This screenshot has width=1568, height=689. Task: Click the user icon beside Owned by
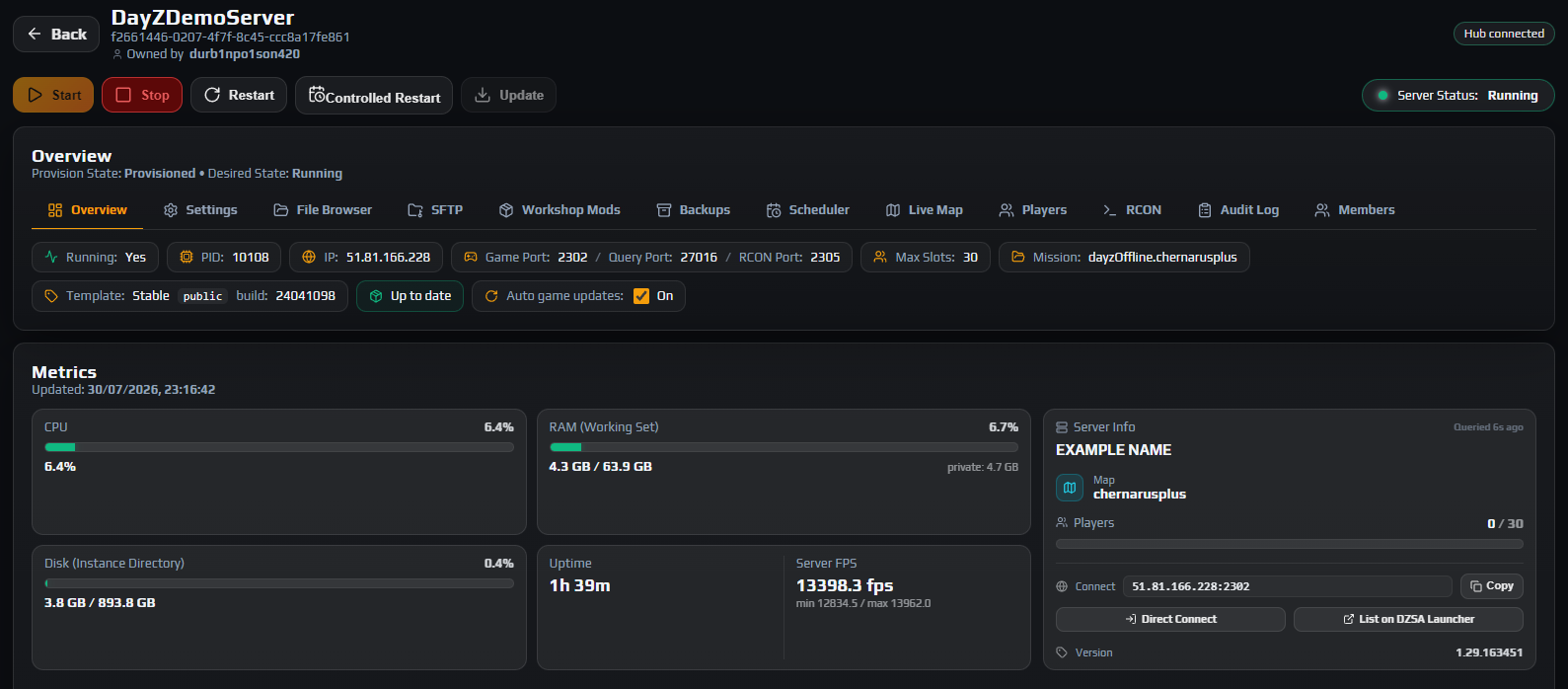[117, 54]
